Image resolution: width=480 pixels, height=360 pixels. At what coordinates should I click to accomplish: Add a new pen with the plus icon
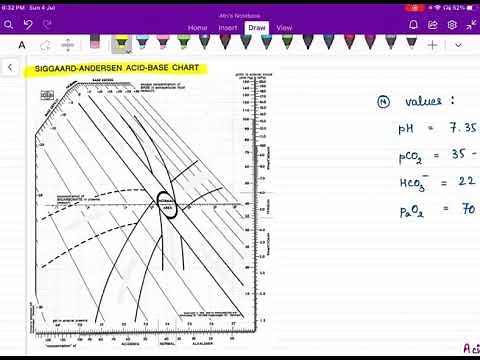coord(433,45)
